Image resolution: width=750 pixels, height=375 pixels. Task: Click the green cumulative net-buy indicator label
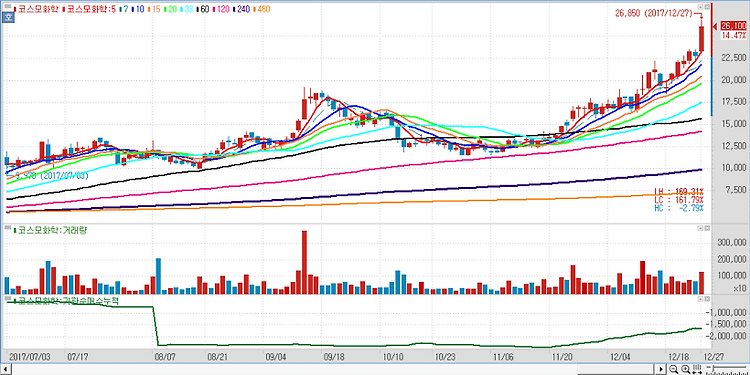[x=66, y=300]
